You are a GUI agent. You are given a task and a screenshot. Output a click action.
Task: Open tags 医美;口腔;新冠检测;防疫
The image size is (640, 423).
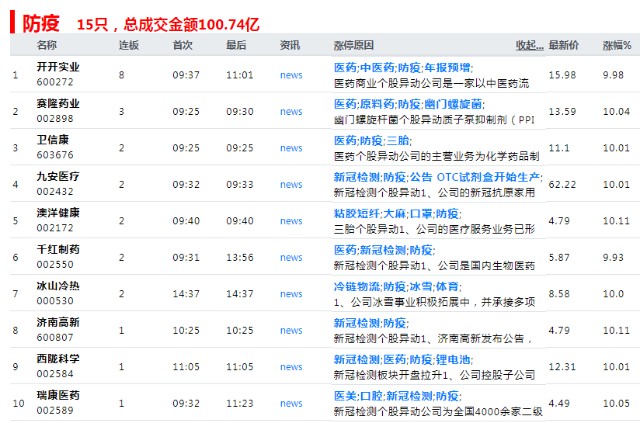(x=398, y=396)
